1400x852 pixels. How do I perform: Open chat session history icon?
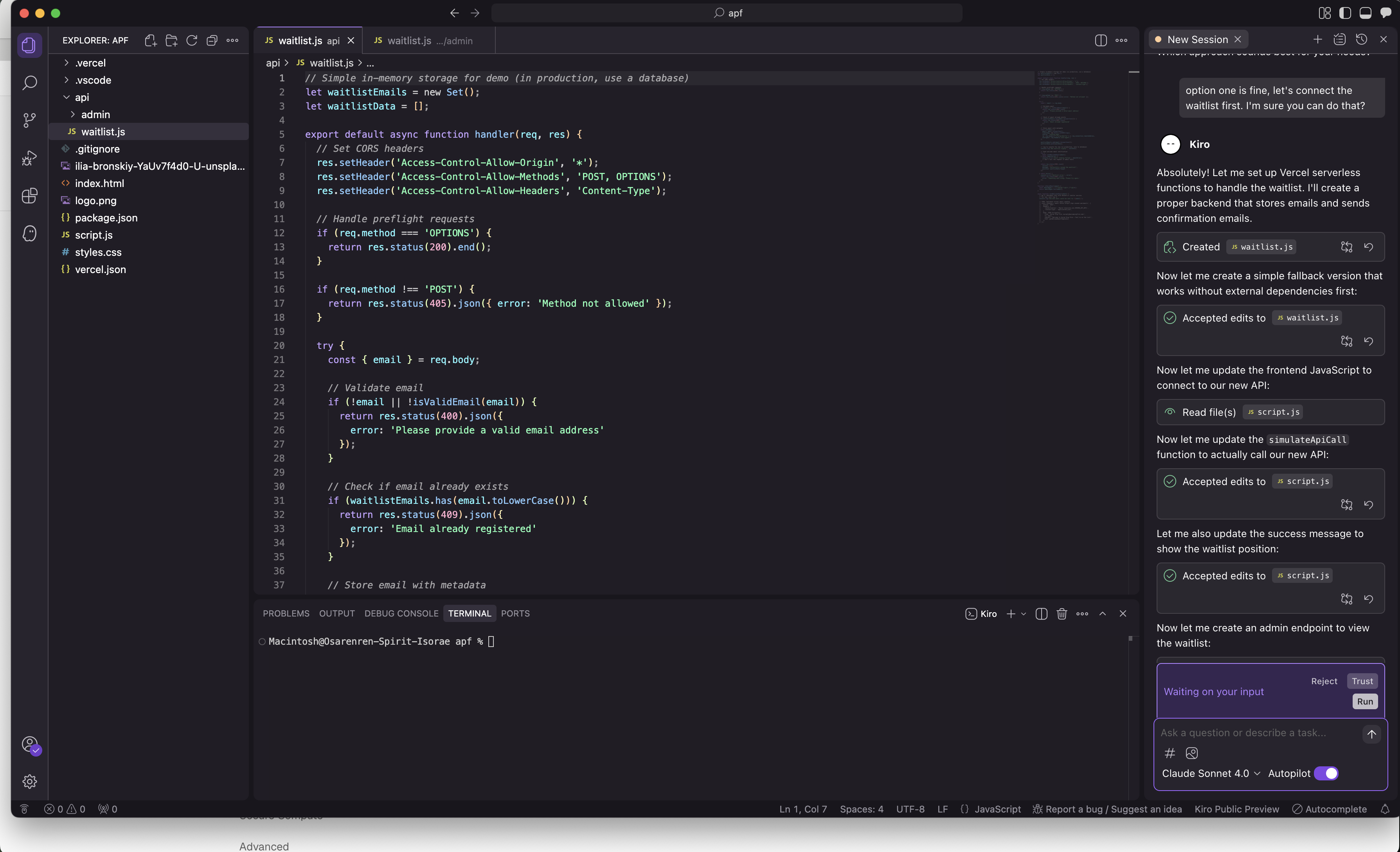1361,39
